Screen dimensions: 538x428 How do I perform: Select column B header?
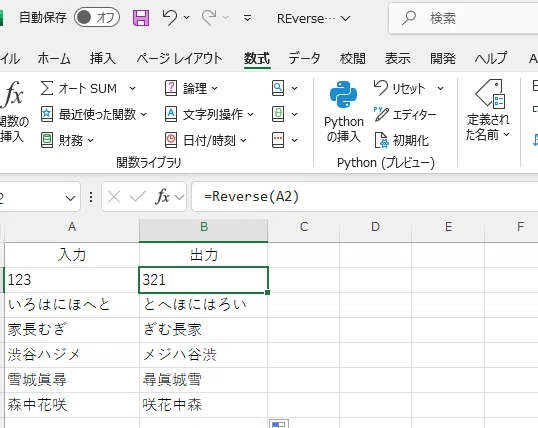203,227
